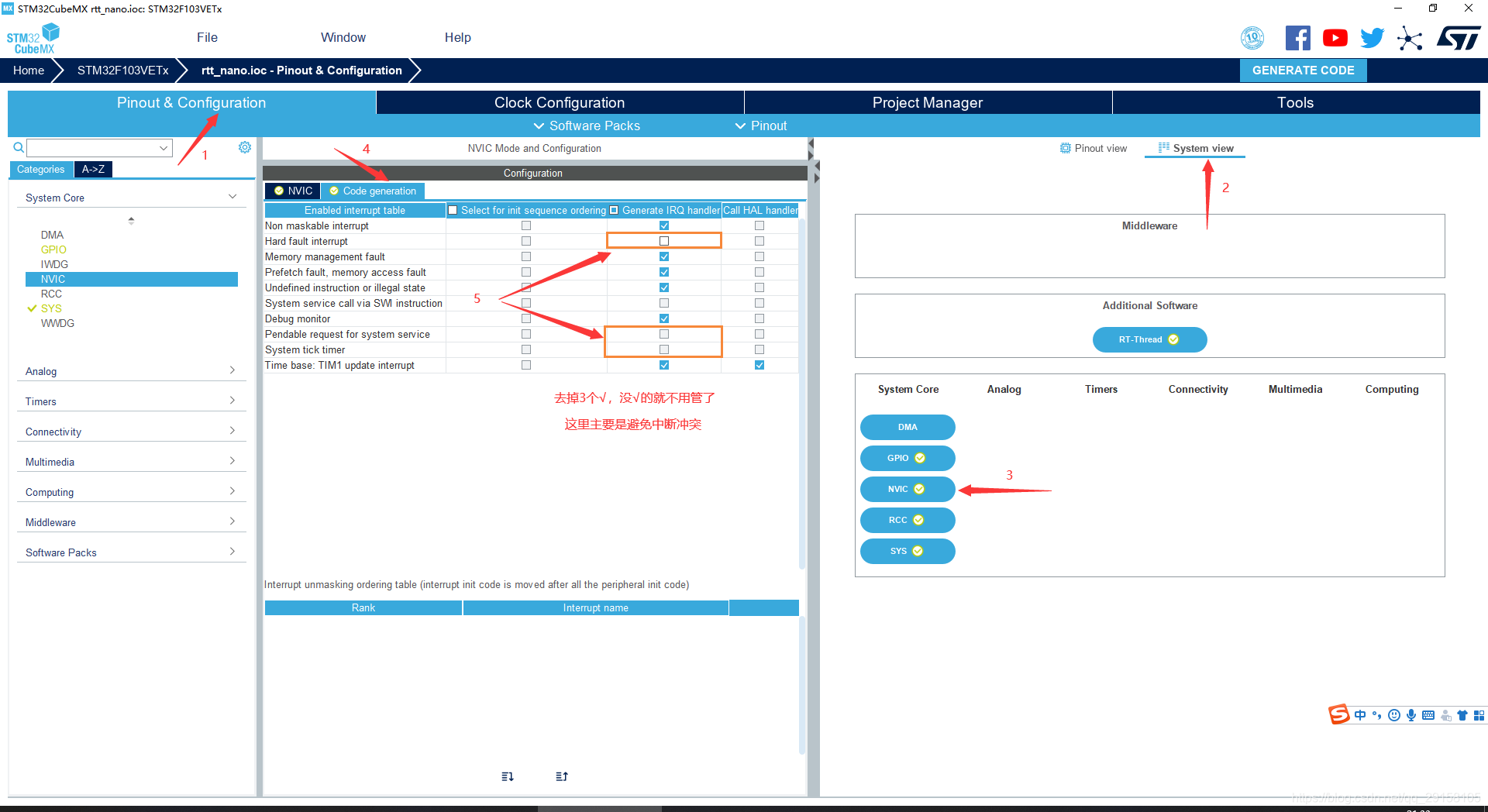The width and height of the screenshot is (1488, 812).
Task: Open the Pinout dropdown menu
Action: click(760, 126)
